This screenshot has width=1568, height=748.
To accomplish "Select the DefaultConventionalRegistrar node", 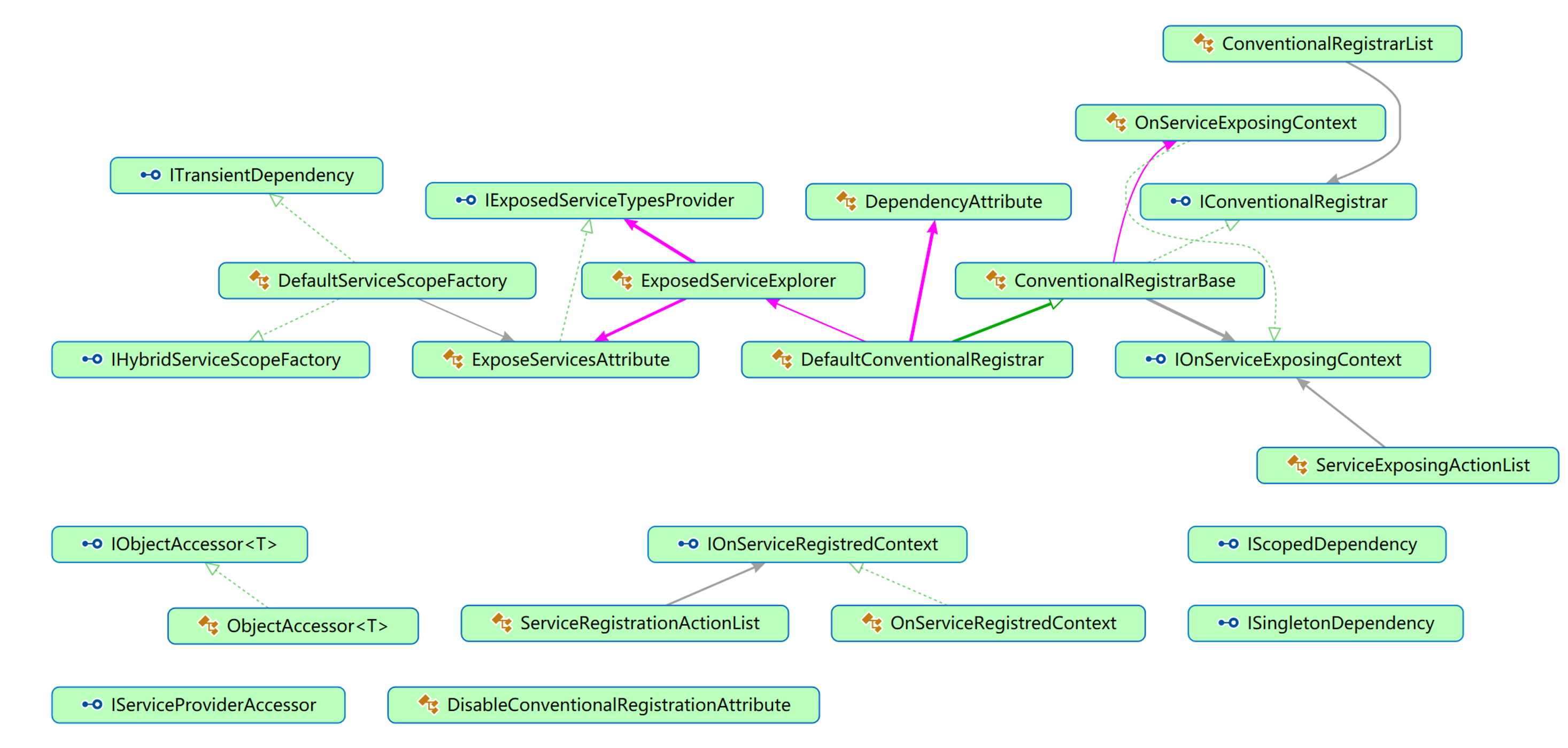I will tap(921, 360).
